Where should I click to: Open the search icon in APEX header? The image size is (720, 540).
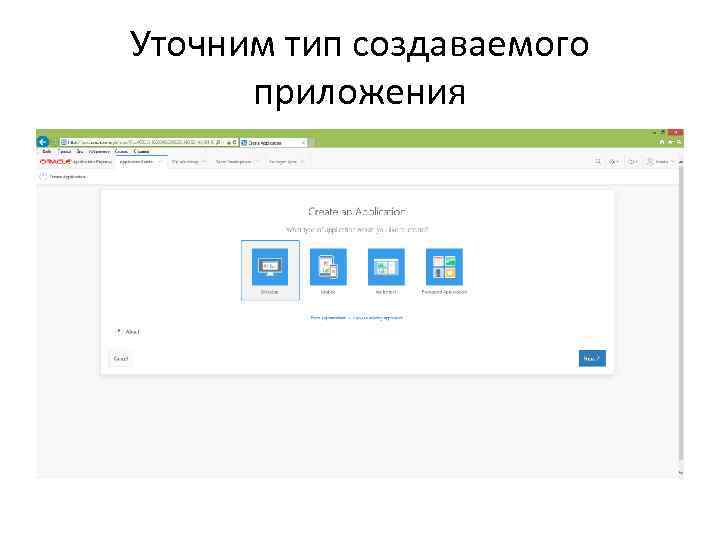pyautogui.click(x=598, y=162)
